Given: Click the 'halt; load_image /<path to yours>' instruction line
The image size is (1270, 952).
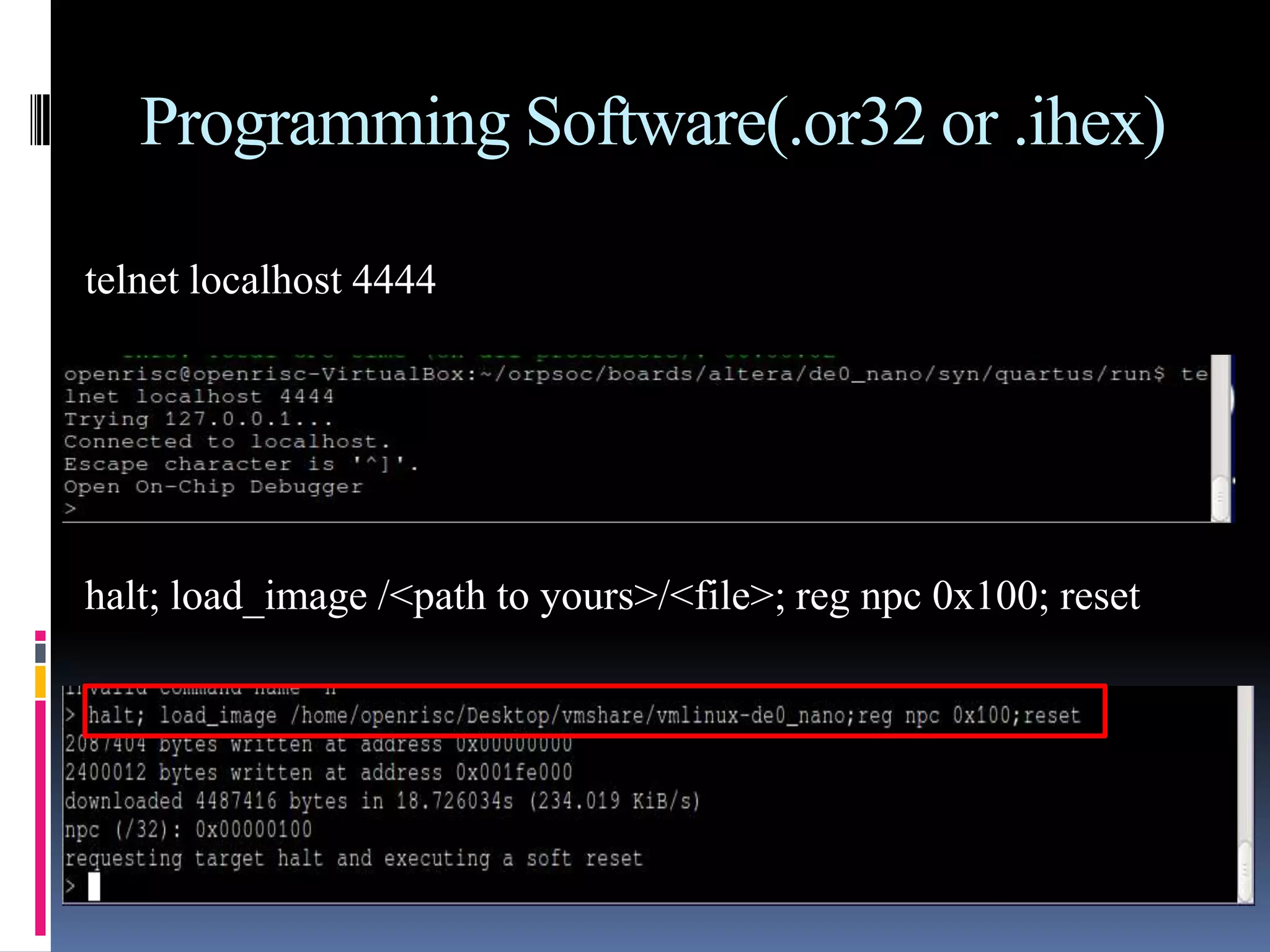Looking at the screenshot, I should 612,597.
